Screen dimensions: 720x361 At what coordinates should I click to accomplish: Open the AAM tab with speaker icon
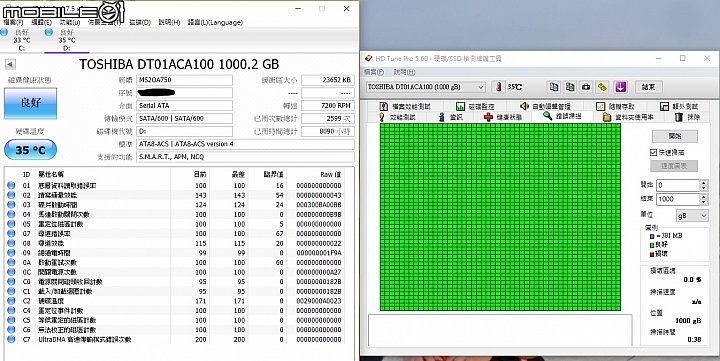[x=546, y=106]
